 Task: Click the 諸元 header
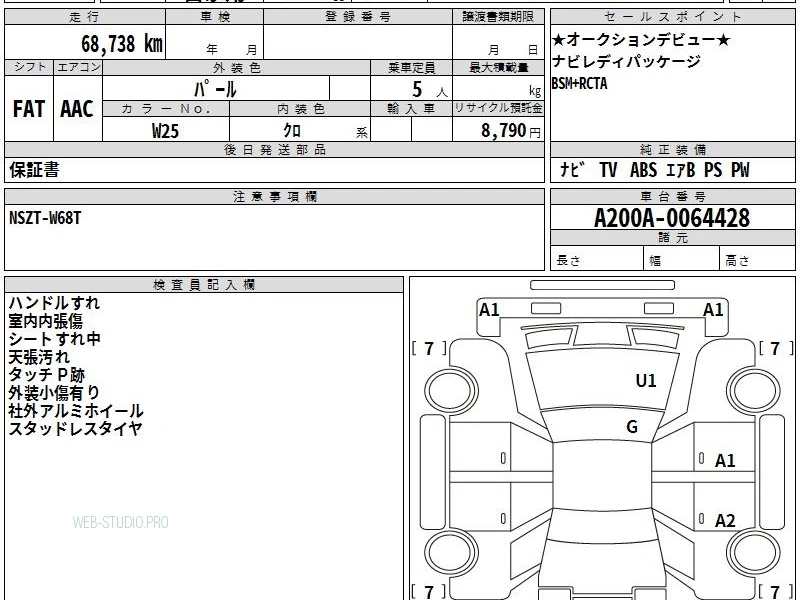coord(672,238)
